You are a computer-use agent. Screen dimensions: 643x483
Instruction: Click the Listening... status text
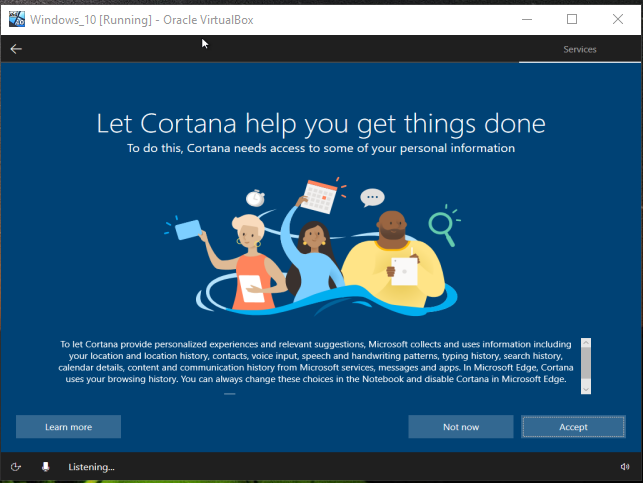pos(91,467)
